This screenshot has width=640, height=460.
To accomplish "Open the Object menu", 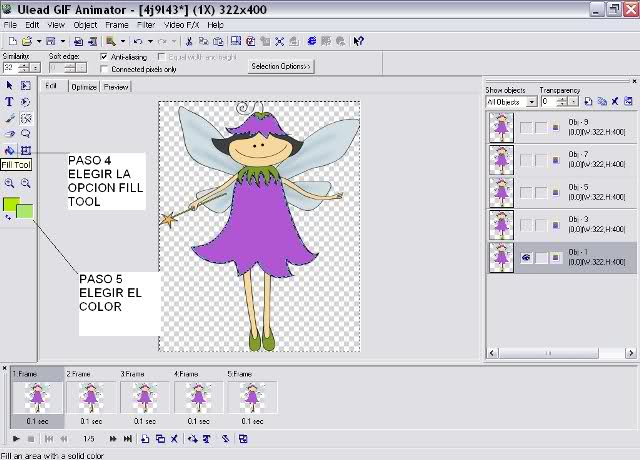I will [85, 25].
